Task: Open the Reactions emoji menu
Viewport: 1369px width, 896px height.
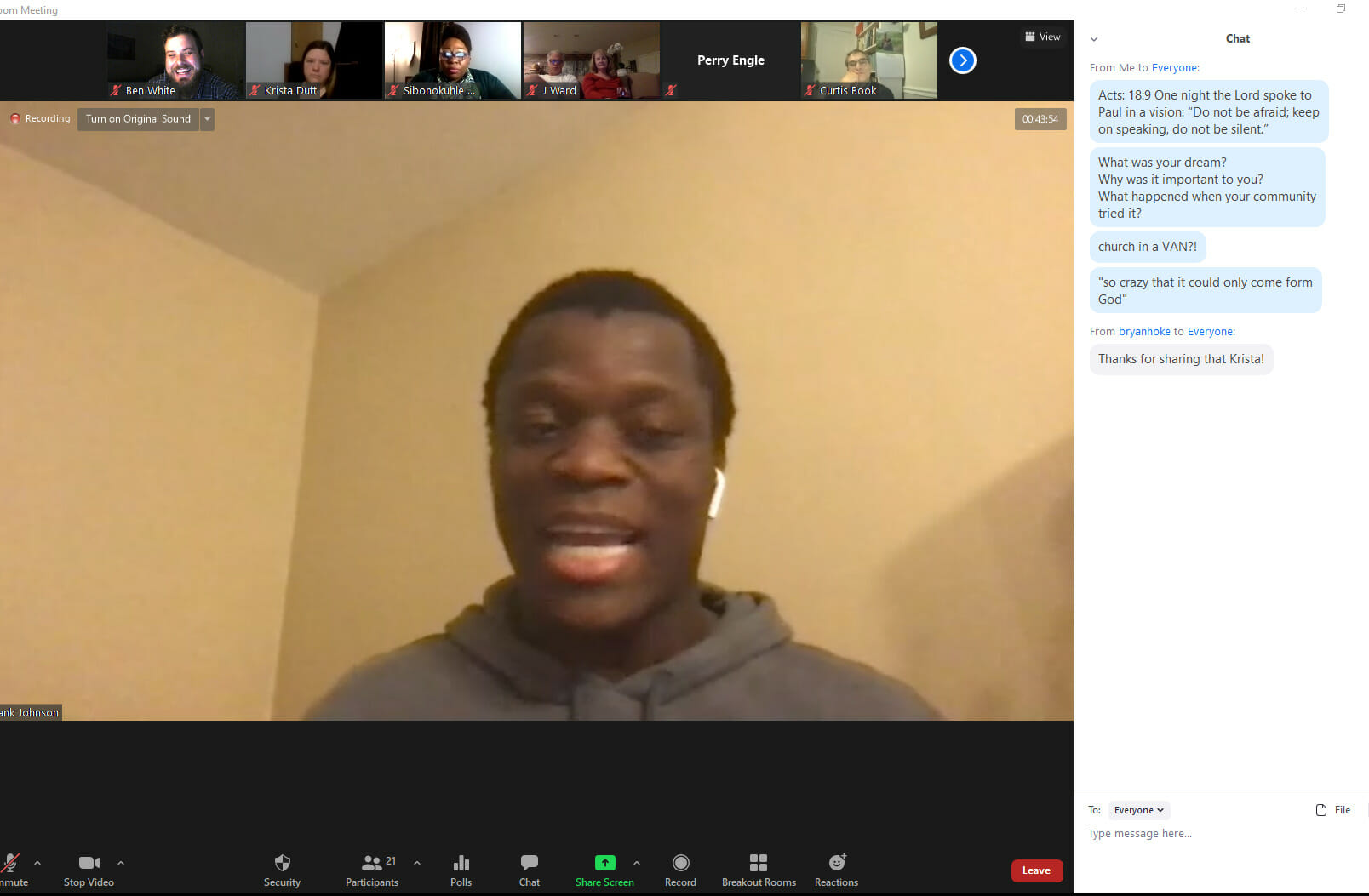Action: (x=836, y=870)
